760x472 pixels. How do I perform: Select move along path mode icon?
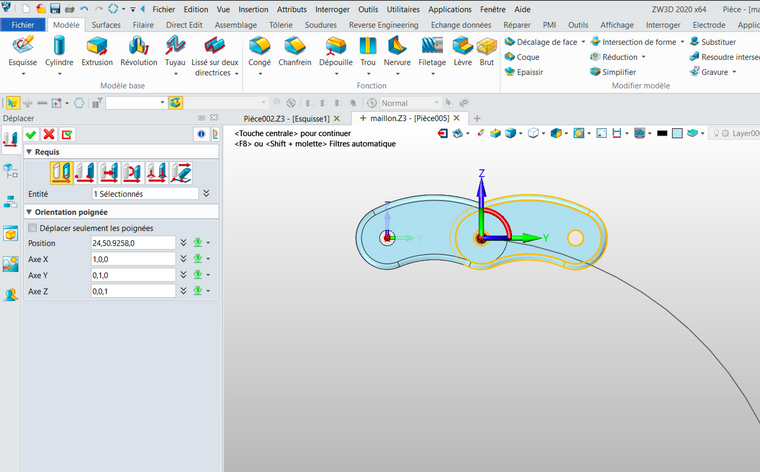click(181, 173)
